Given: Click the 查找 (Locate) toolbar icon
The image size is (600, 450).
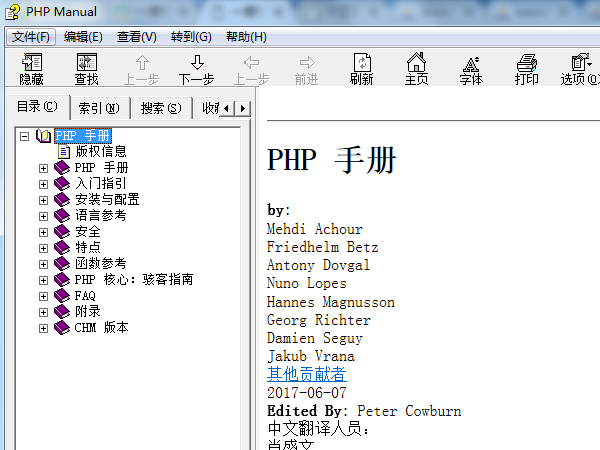Looking at the screenshot, I should (x=87, y=62).
